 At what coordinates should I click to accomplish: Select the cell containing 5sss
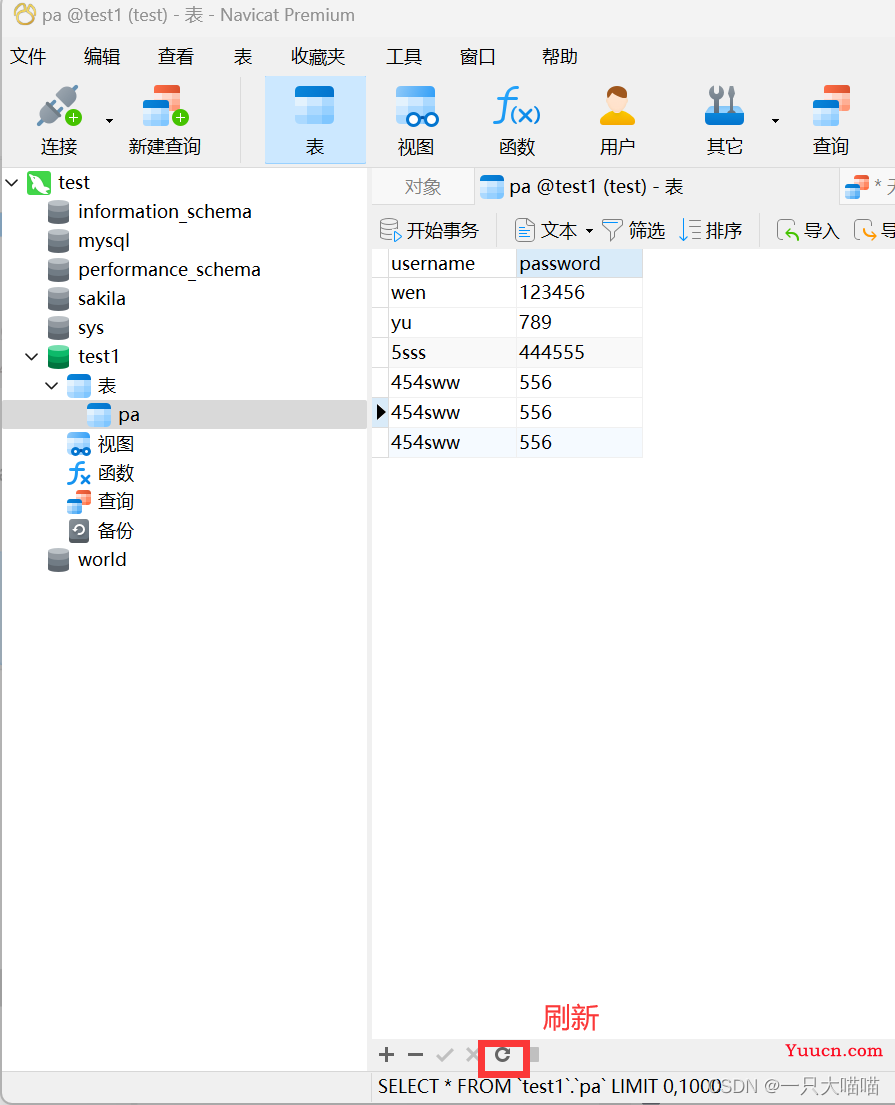[x=452, y=352]
